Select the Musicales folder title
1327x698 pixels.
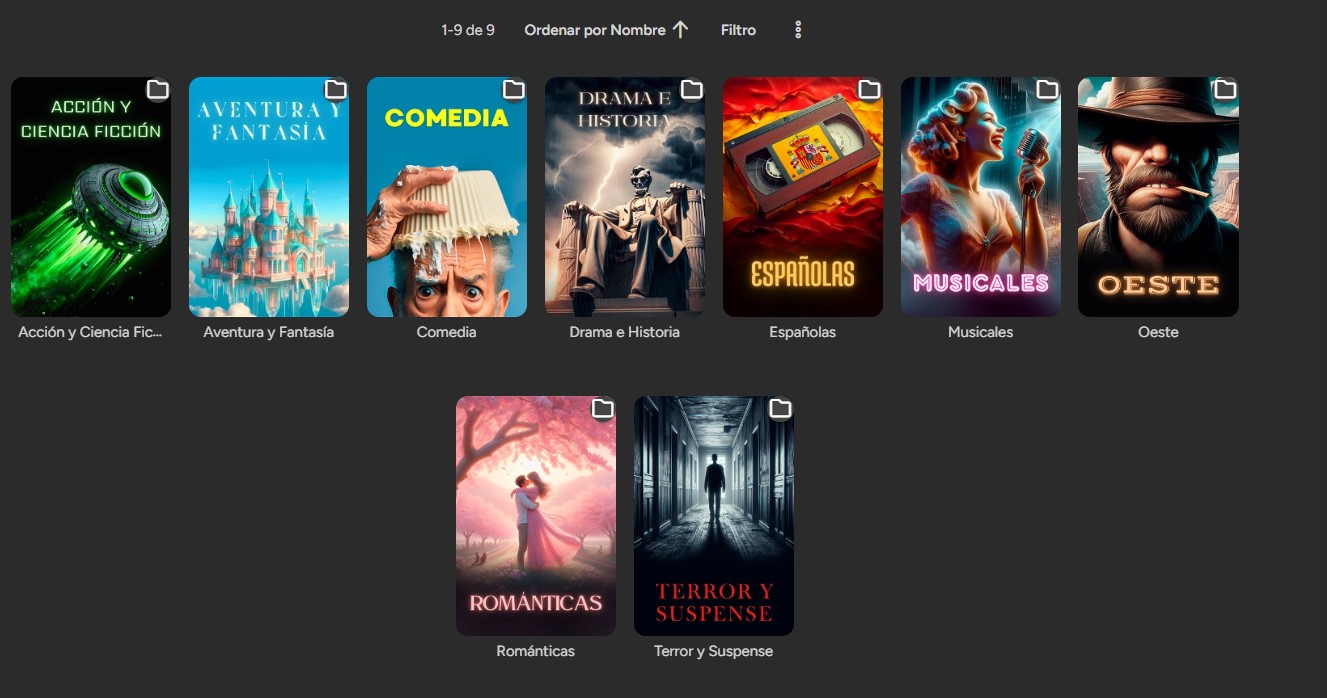[x=980, y=332]
